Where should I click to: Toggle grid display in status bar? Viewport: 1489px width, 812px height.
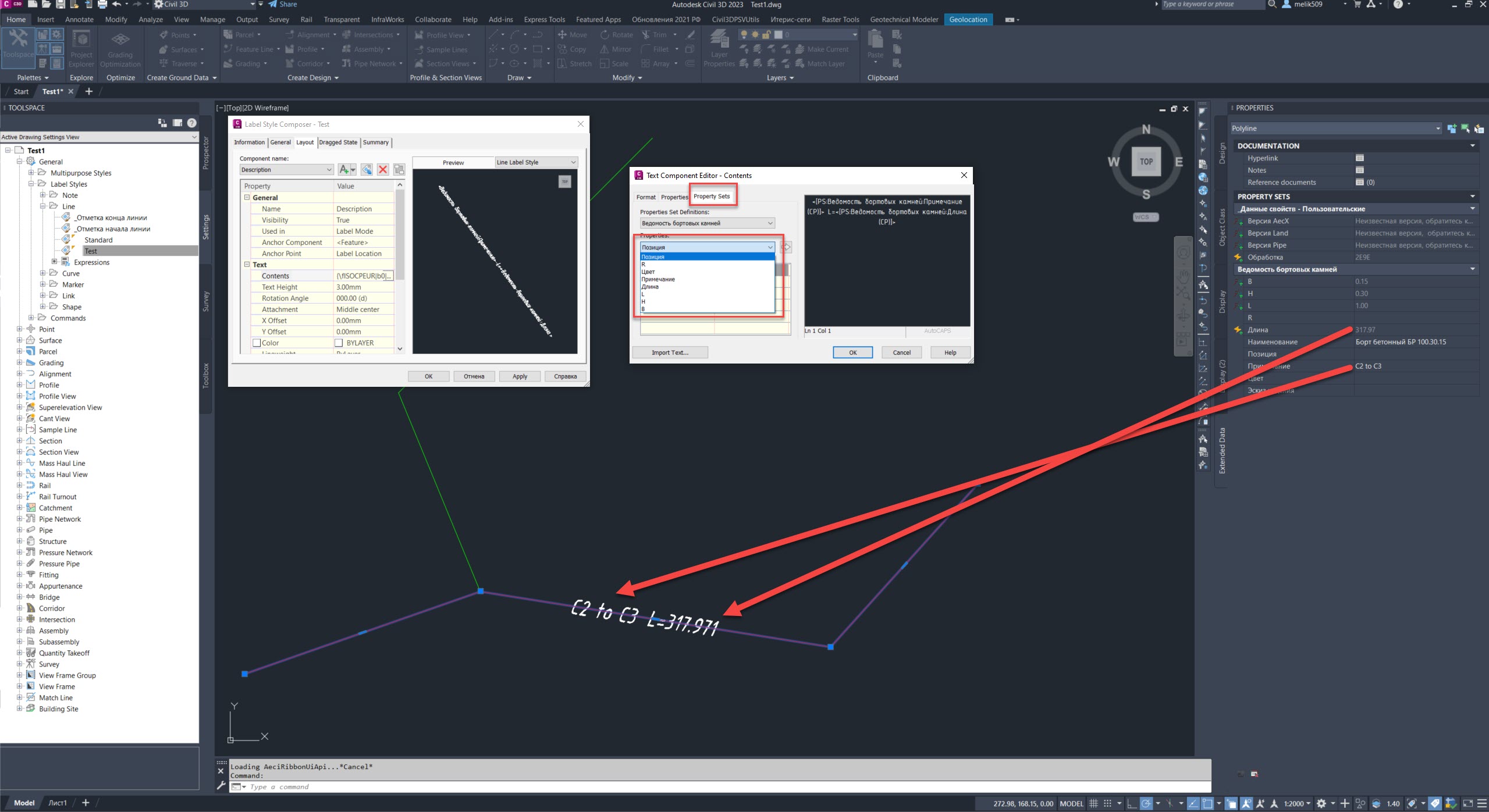(1093, 803)
